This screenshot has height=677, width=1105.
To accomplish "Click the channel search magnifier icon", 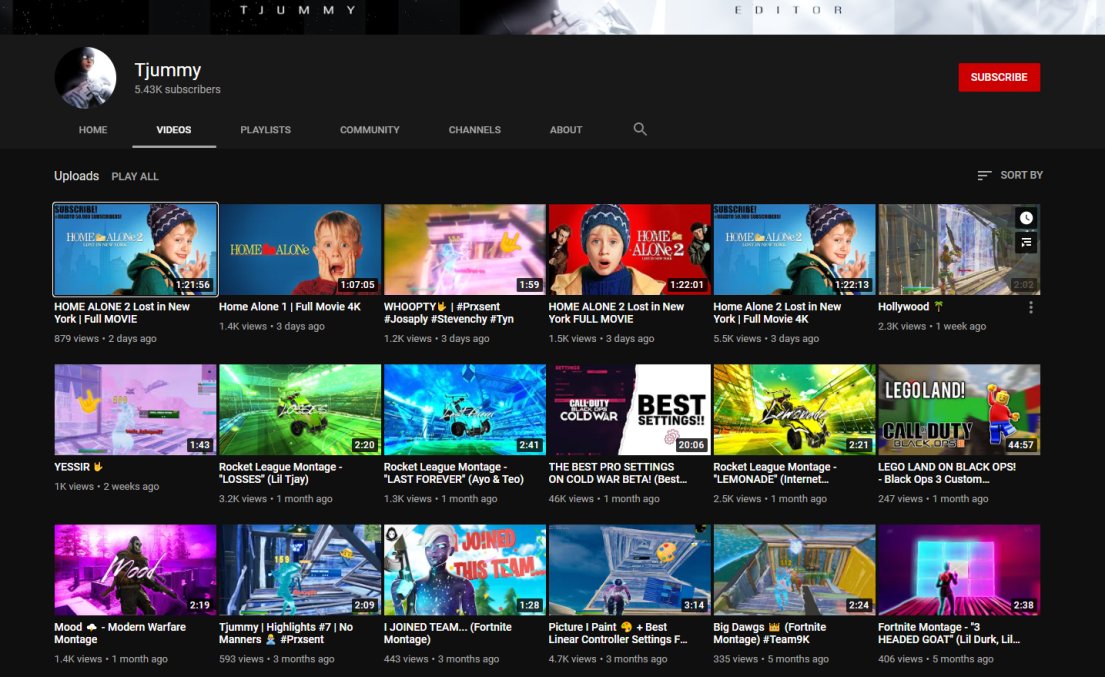I will point(640,129).
